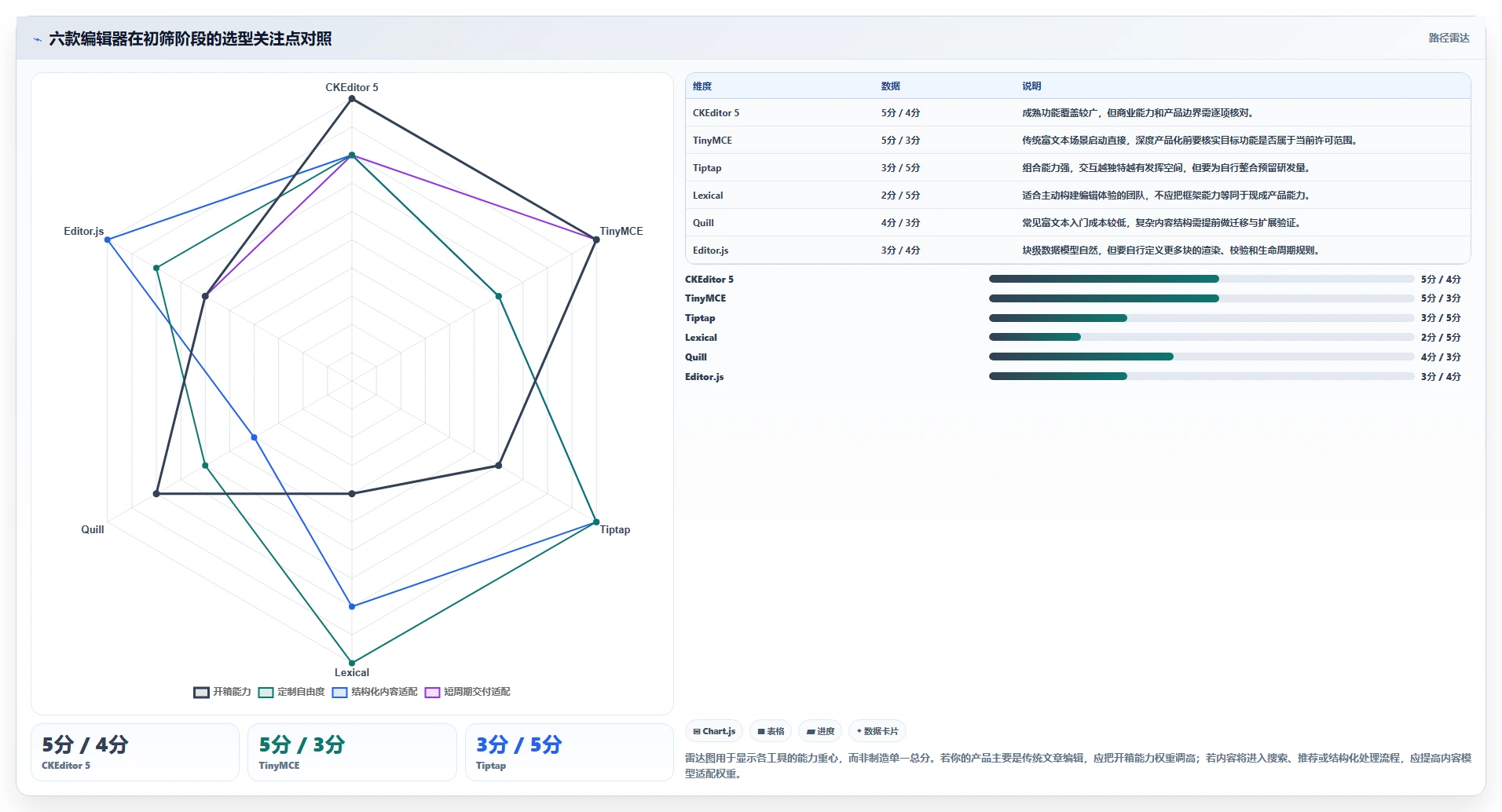Click the Editor.js radar axis label
Viewport: 1502px width, 812px height.
pos(84,231)
